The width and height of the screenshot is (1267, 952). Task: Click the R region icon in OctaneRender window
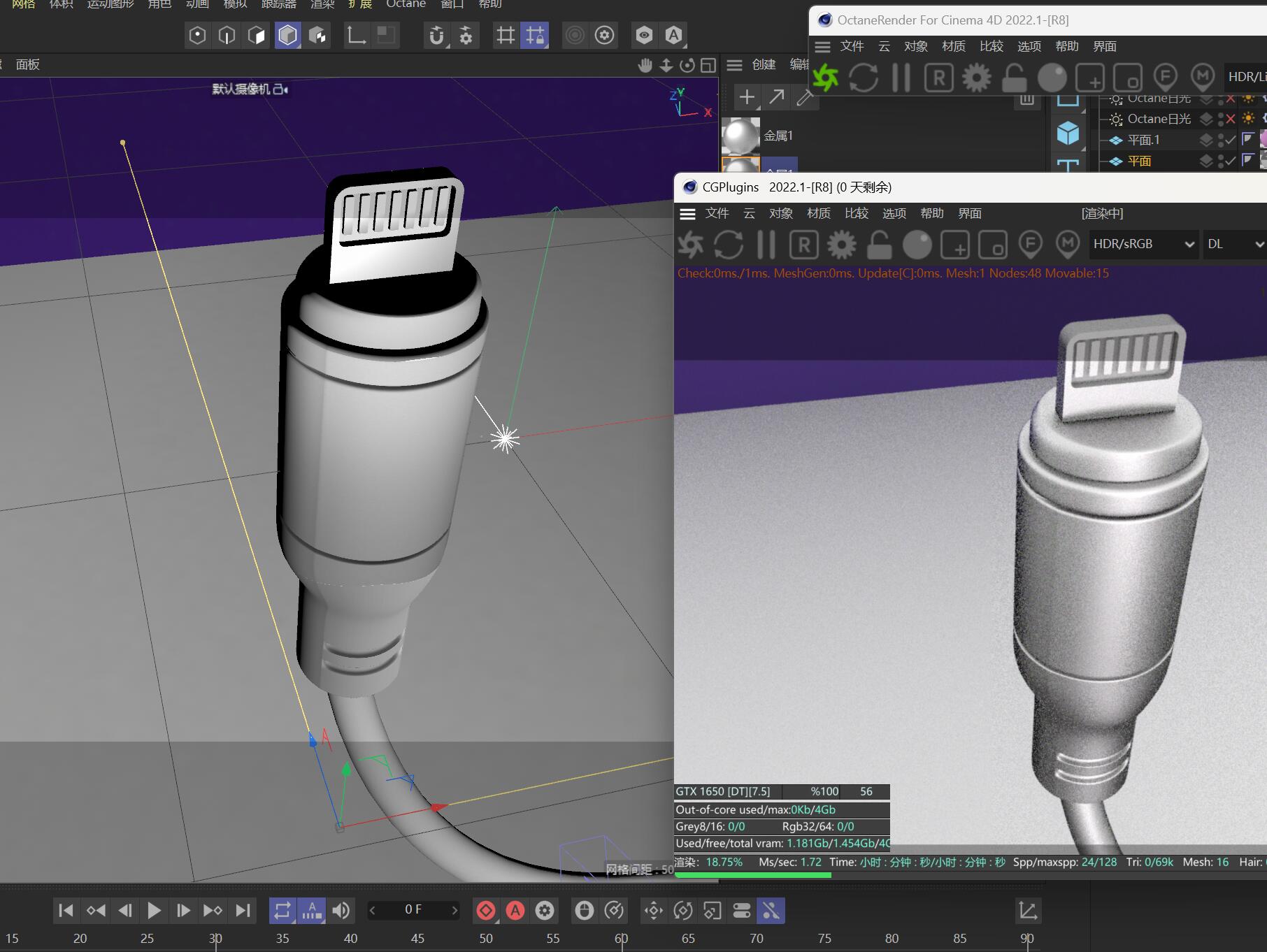(x=939, y=77)
